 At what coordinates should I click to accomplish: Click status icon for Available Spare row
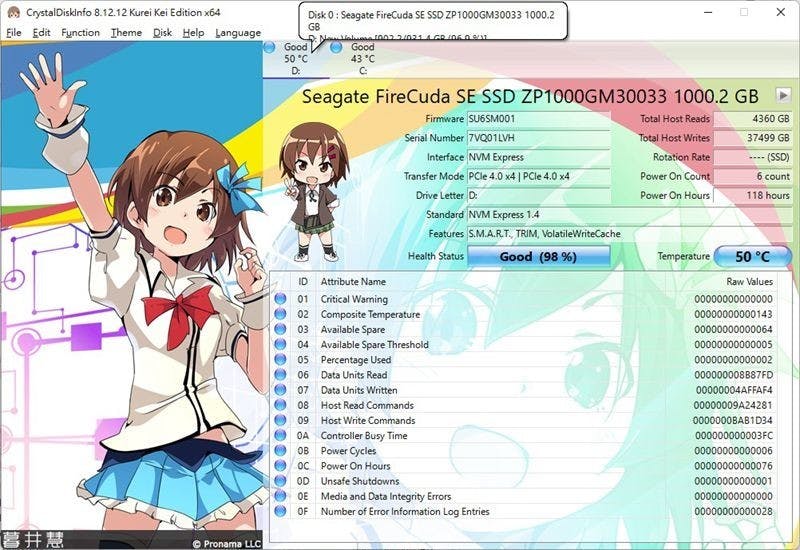280,329
